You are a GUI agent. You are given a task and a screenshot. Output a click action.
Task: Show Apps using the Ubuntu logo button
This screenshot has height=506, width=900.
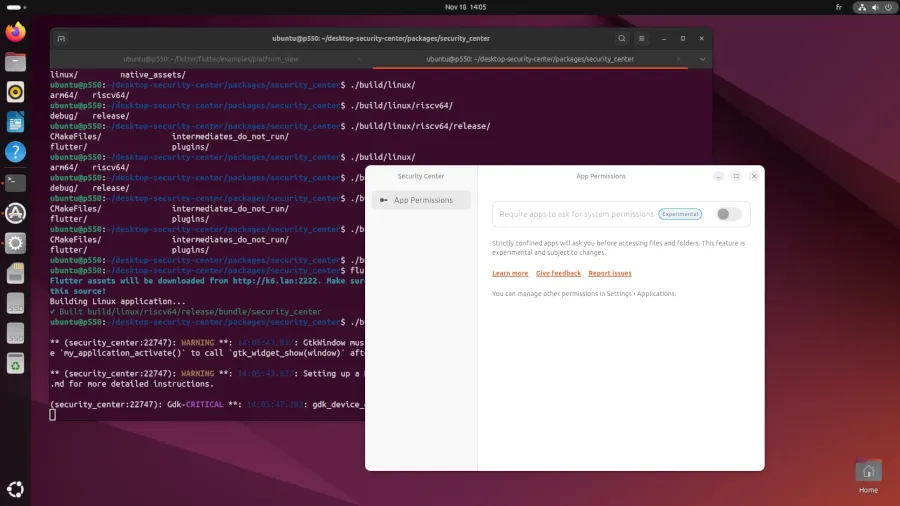click(x=15, y=489)
